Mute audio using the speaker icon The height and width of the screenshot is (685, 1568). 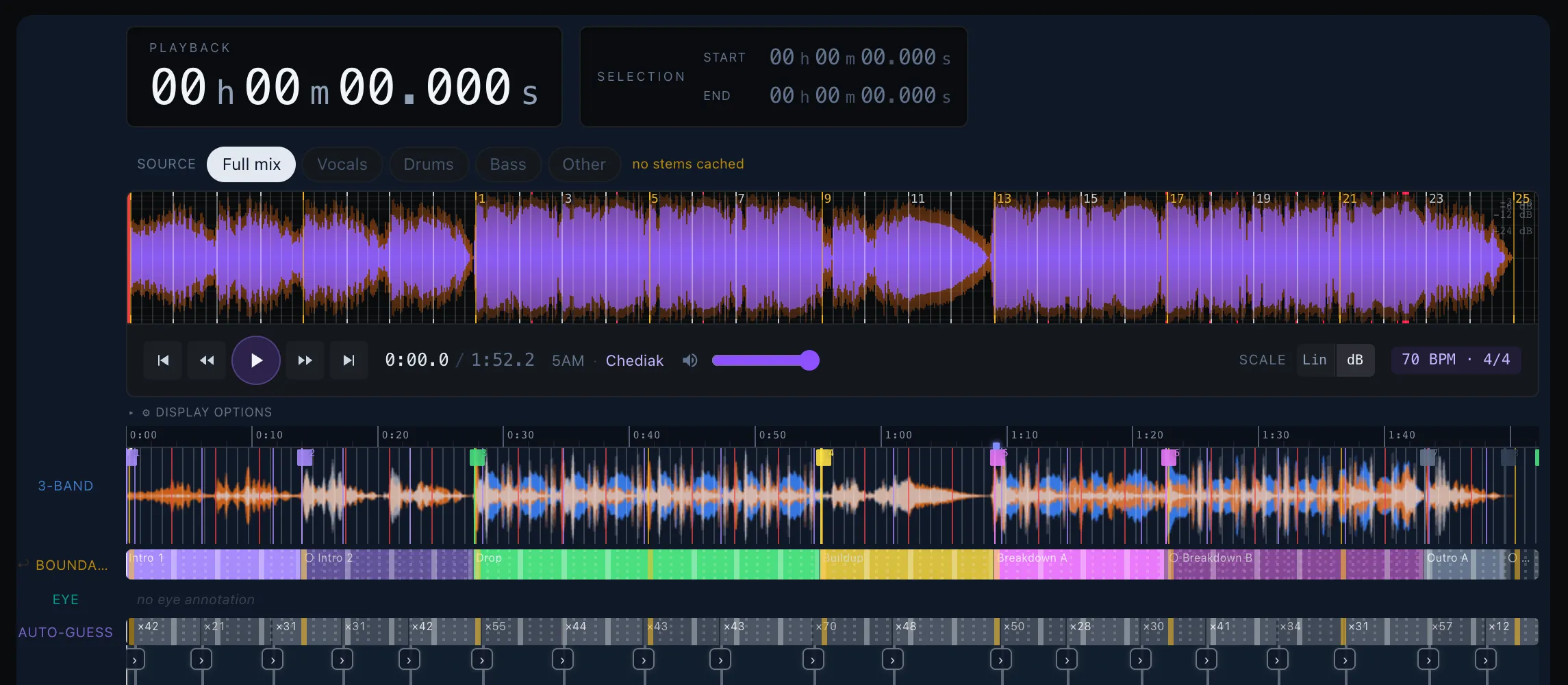coord(690,360)
